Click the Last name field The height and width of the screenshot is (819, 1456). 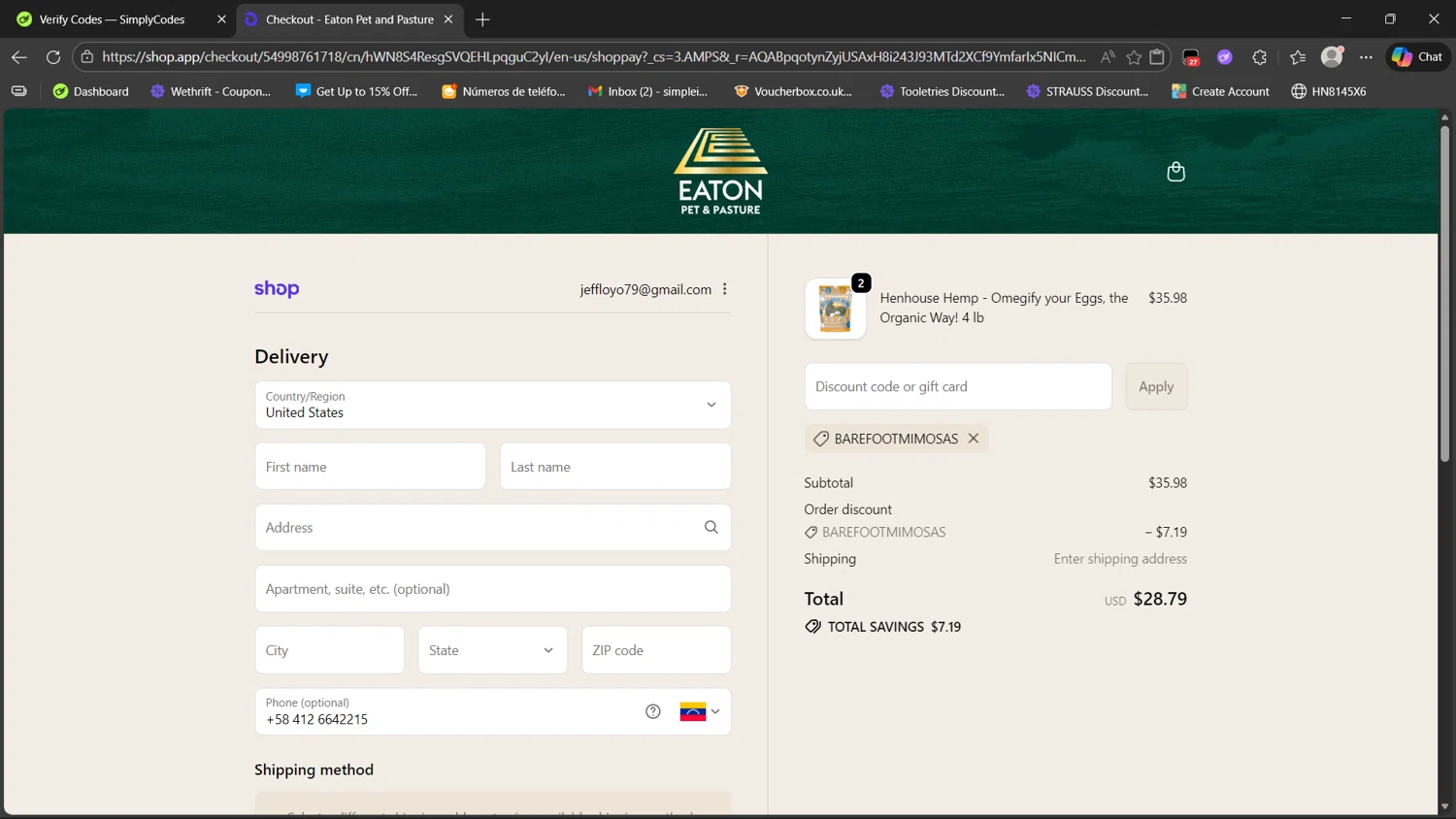point(615,467)
